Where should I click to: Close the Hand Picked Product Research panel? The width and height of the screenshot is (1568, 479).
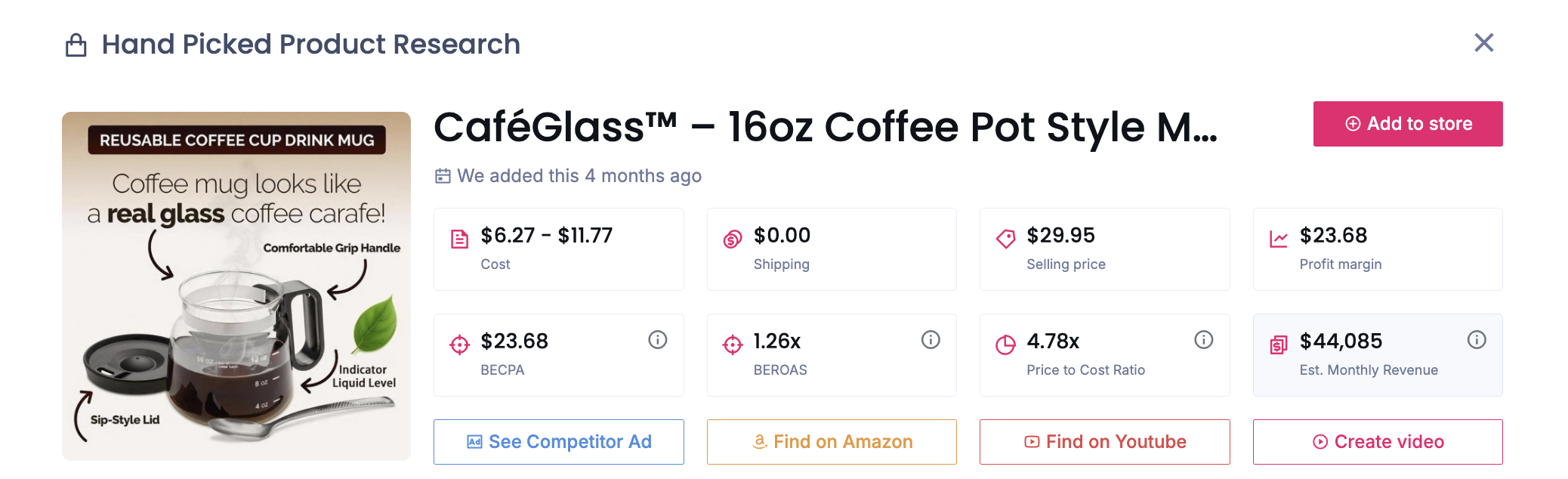[1483, 43]
